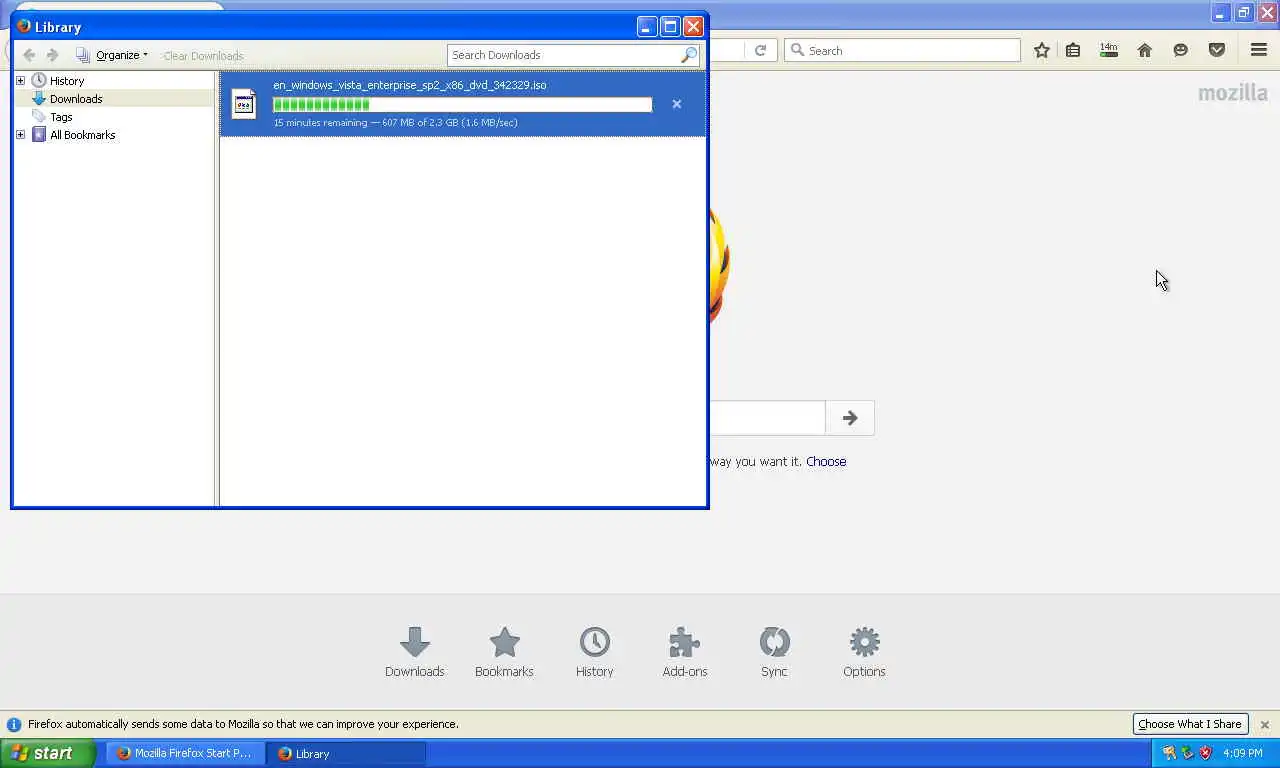The height and width of the screenshot is (768, 1280).
Task: Click the search arrow button on start page
Action: (x=850, y=418)
